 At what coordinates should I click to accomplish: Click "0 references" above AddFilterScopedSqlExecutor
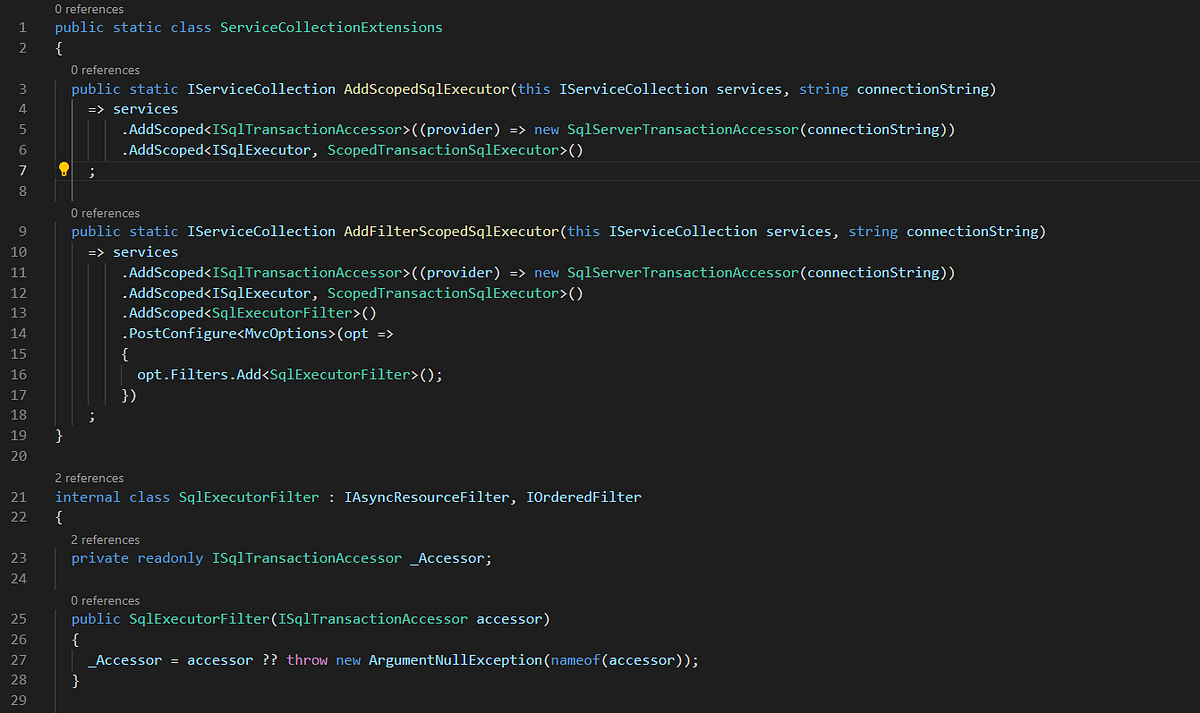click(104, 212)
